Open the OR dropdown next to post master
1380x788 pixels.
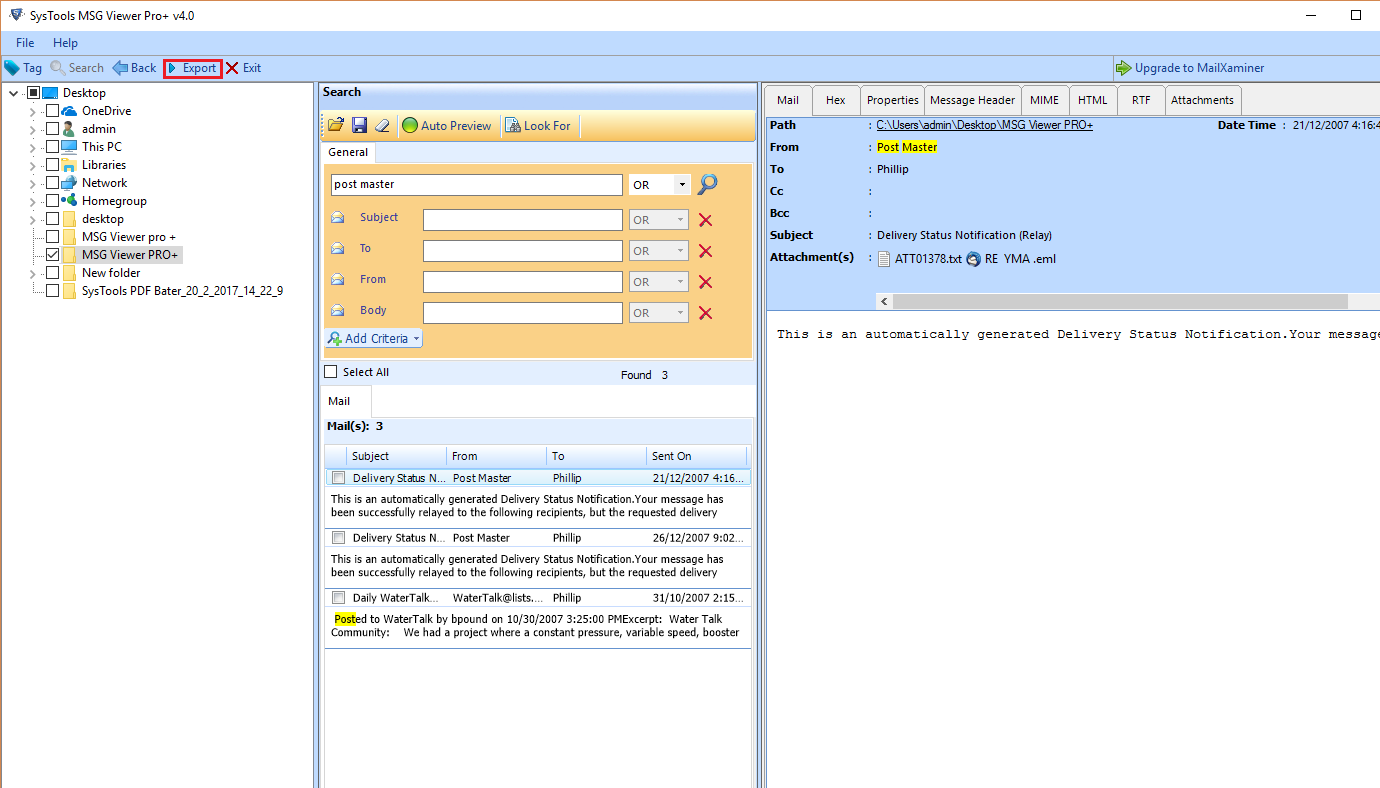[682, 185]
